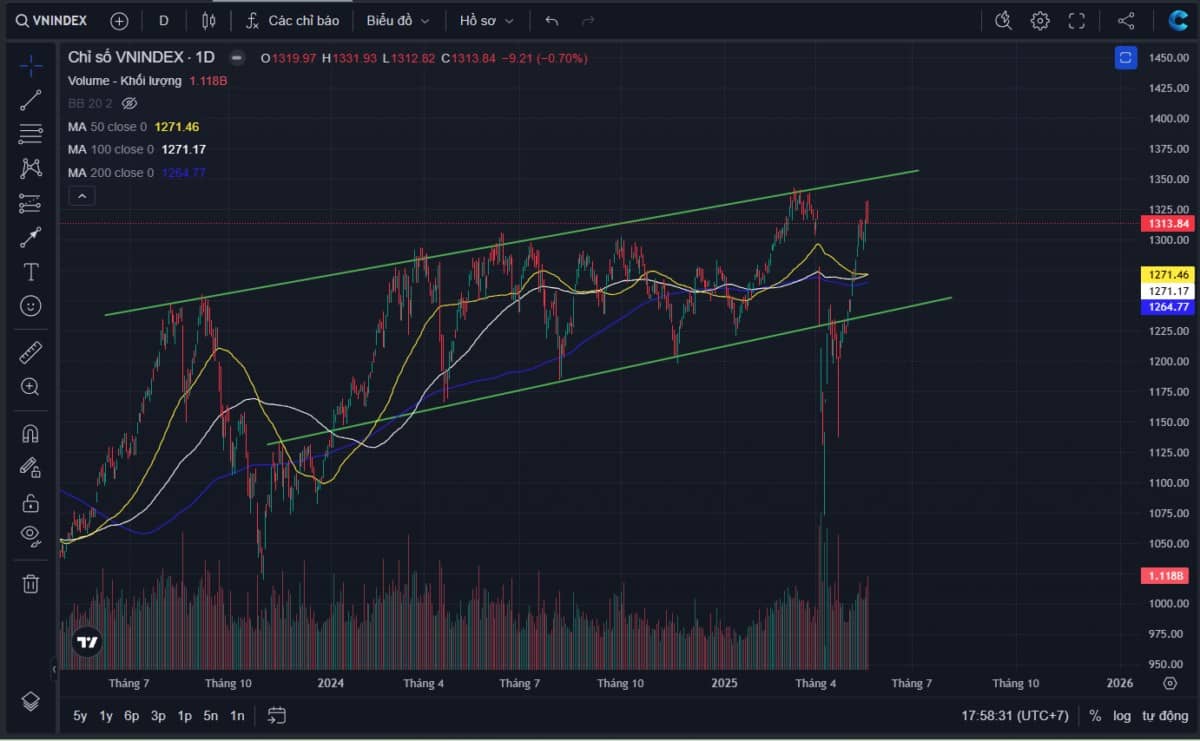This screenshot has width=1200, height=741.
Task: Set the date range to 1y
Action: [x=106, y=716]
